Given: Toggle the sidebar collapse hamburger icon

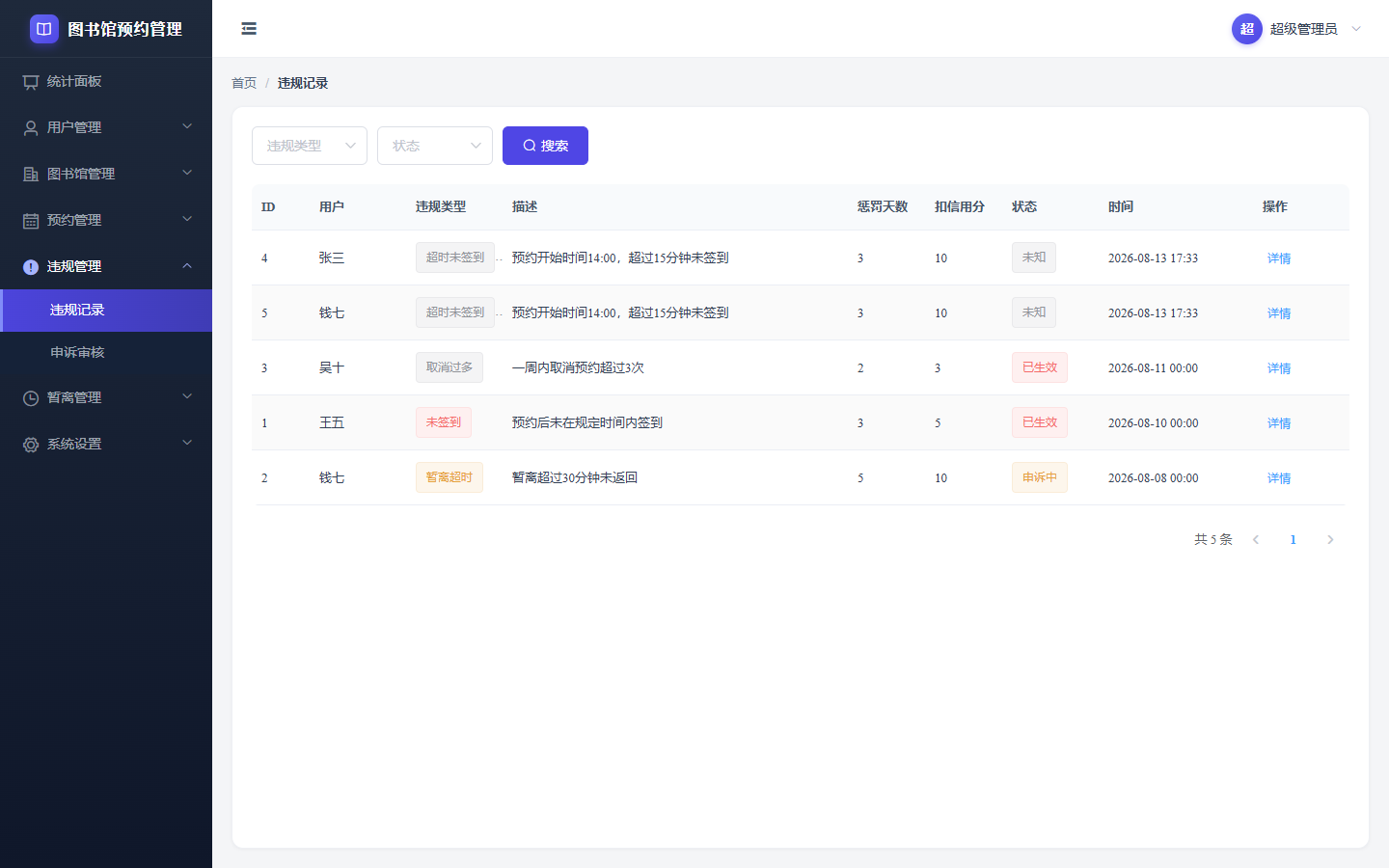Looking at the screenshot, I should click(x=249, y=29).
